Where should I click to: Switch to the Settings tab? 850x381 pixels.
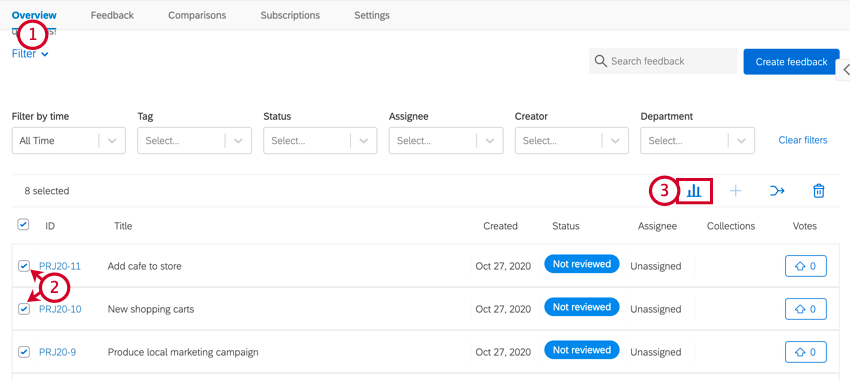(372, 15)
